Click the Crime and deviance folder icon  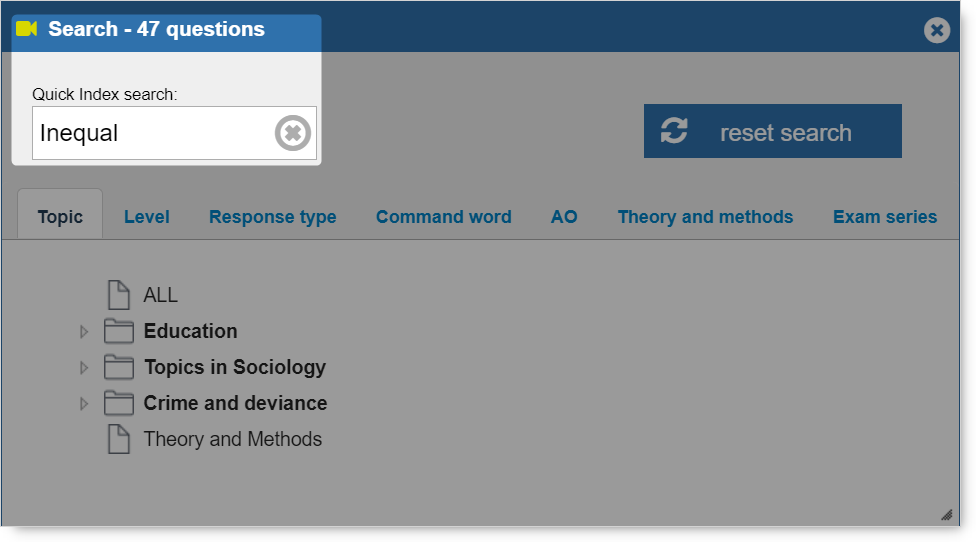[119, 403]
